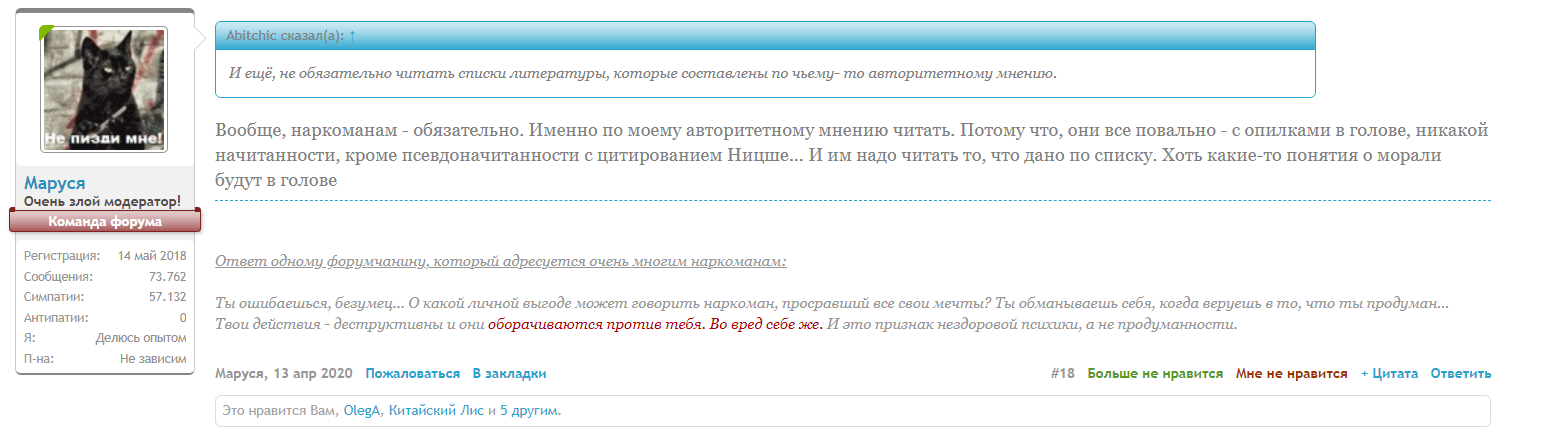Remove your like with Больше не нравится

tap(1155, 374)
